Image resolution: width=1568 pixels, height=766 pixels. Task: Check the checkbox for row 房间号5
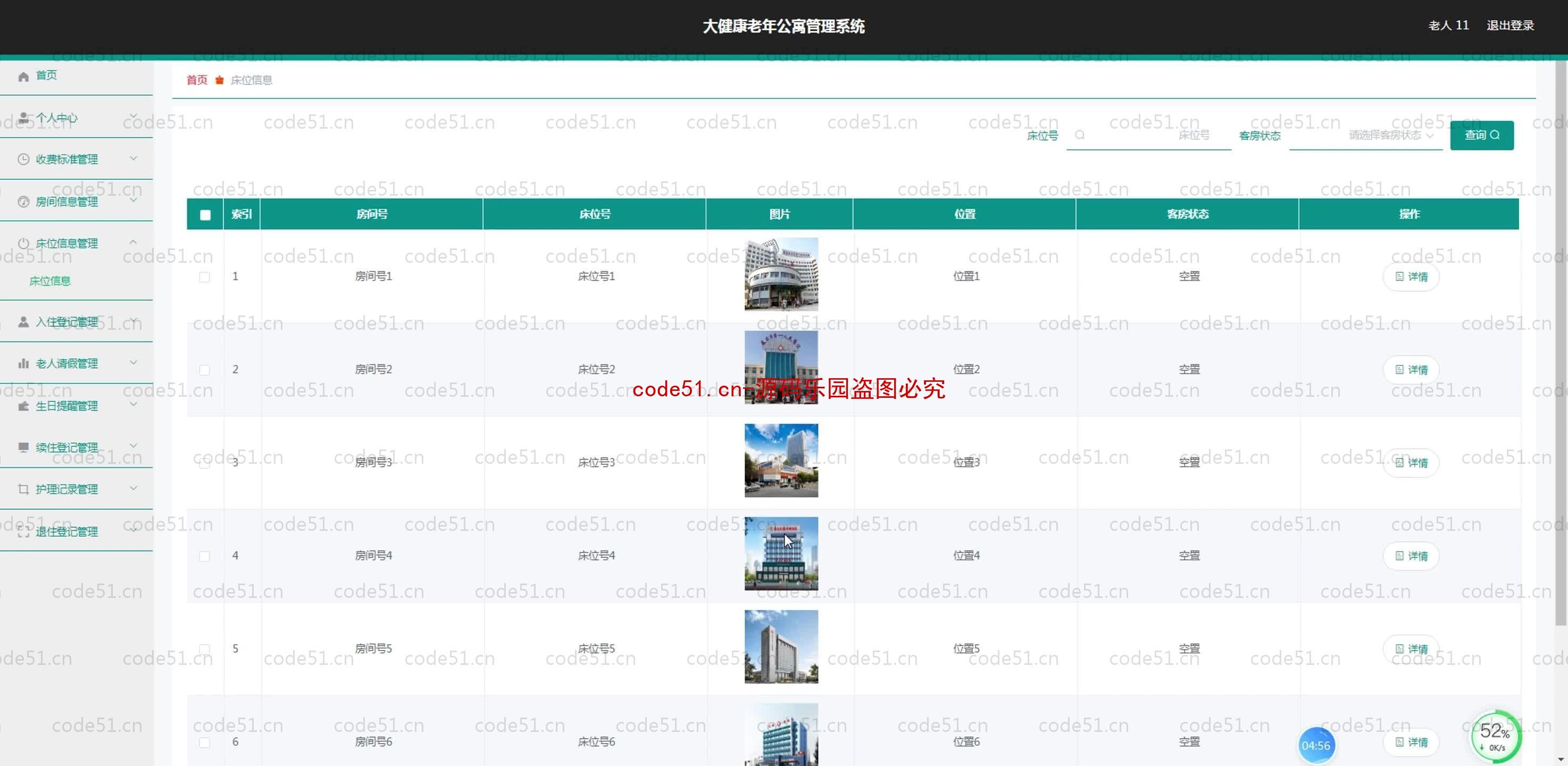pyautogui.click(x=205, y=649)
